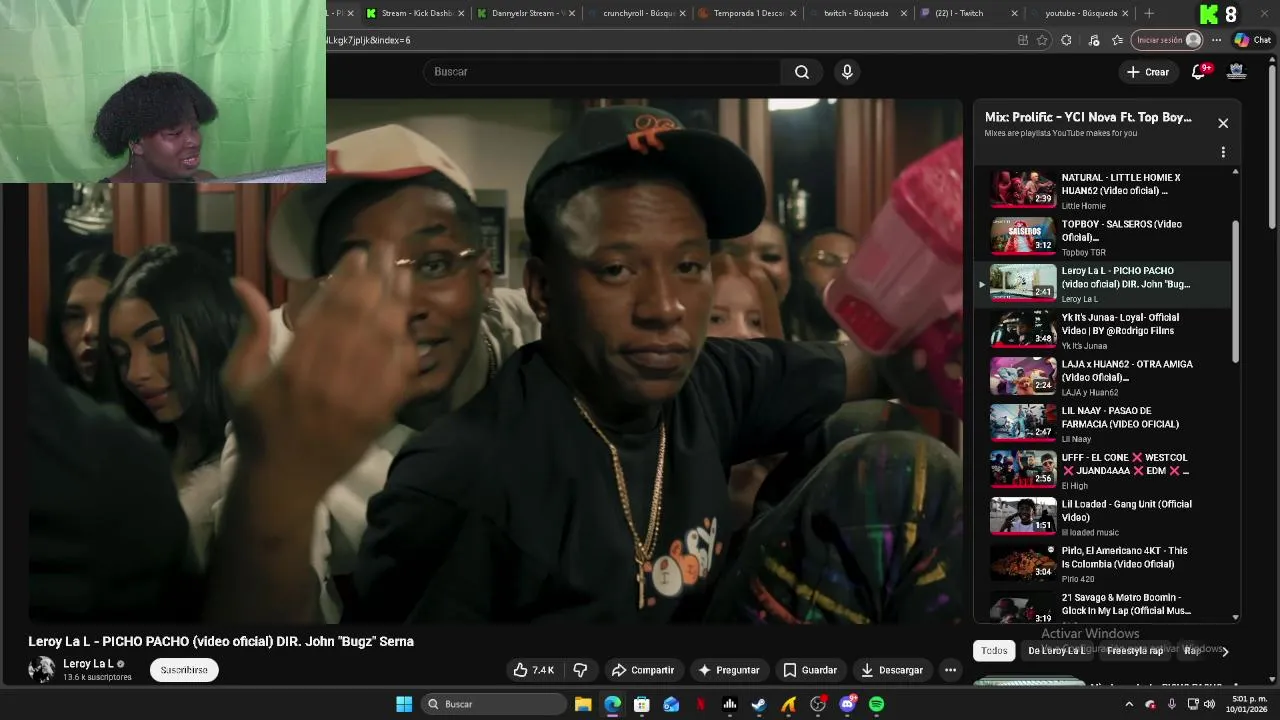
Task: Close the crunchyroll - Búsqueda tab
Action: pyautogui.click(x=683, y=13)
